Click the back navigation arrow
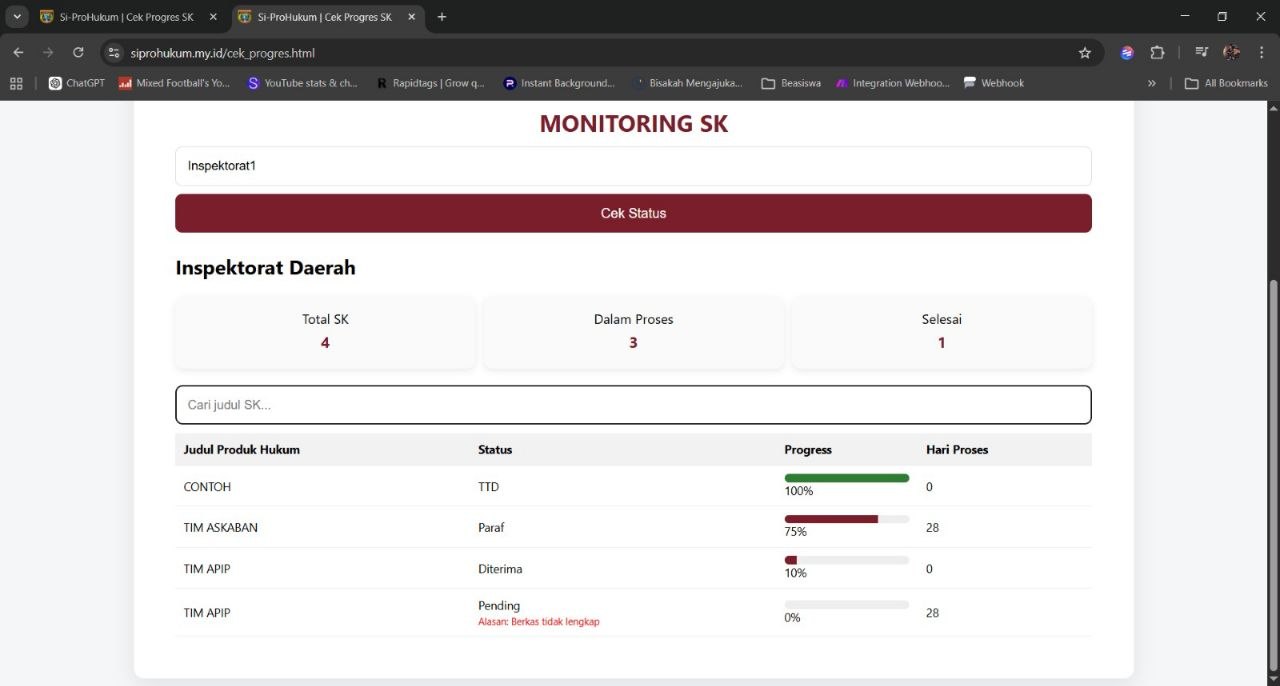 click(18, 52)
